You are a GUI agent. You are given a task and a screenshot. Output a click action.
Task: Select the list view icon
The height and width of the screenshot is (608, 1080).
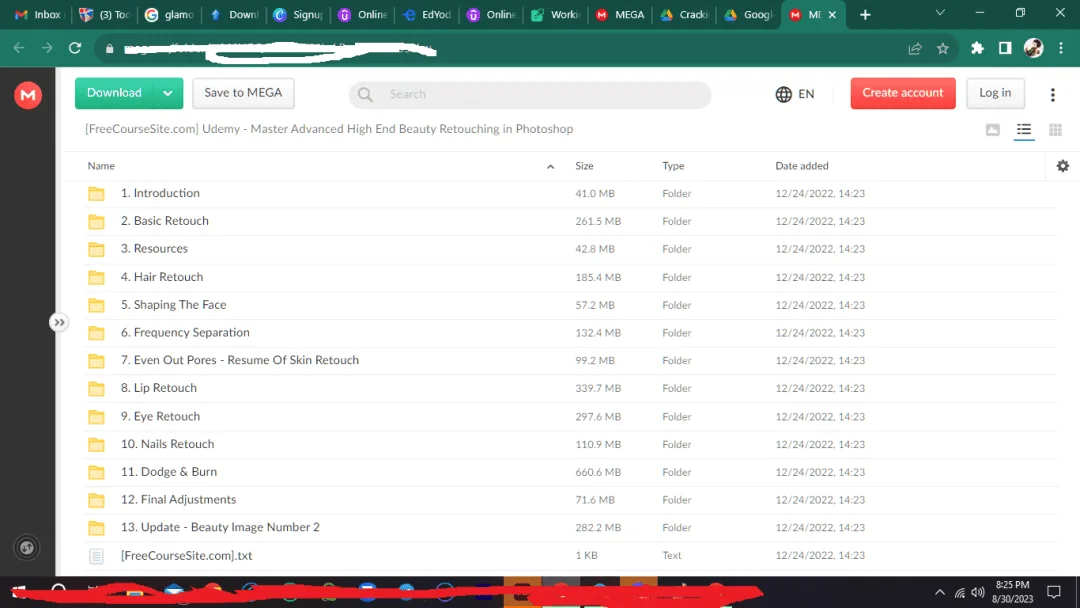(x=1024, y=129)
